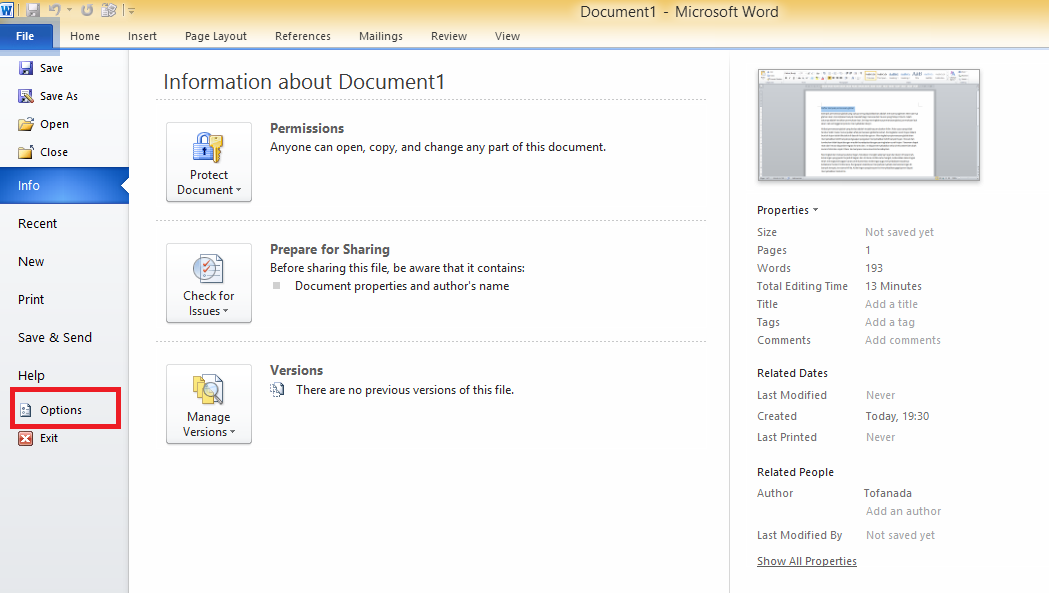
Task: Click the Related People heading
Action: [x=795, y=473]
